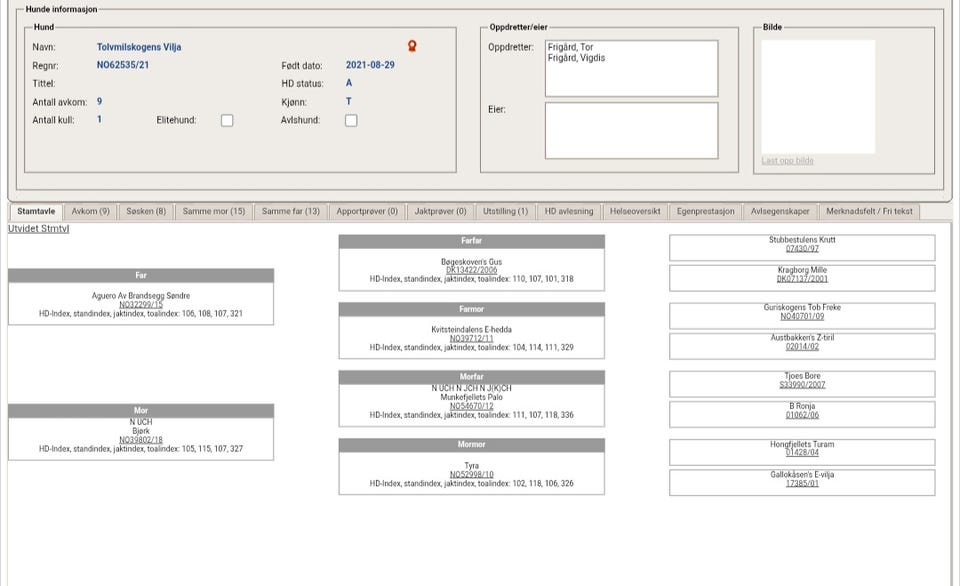Click breeder name Frigård, Vigdis
This screenshot has width=960, height=586.
pos(576,58)
